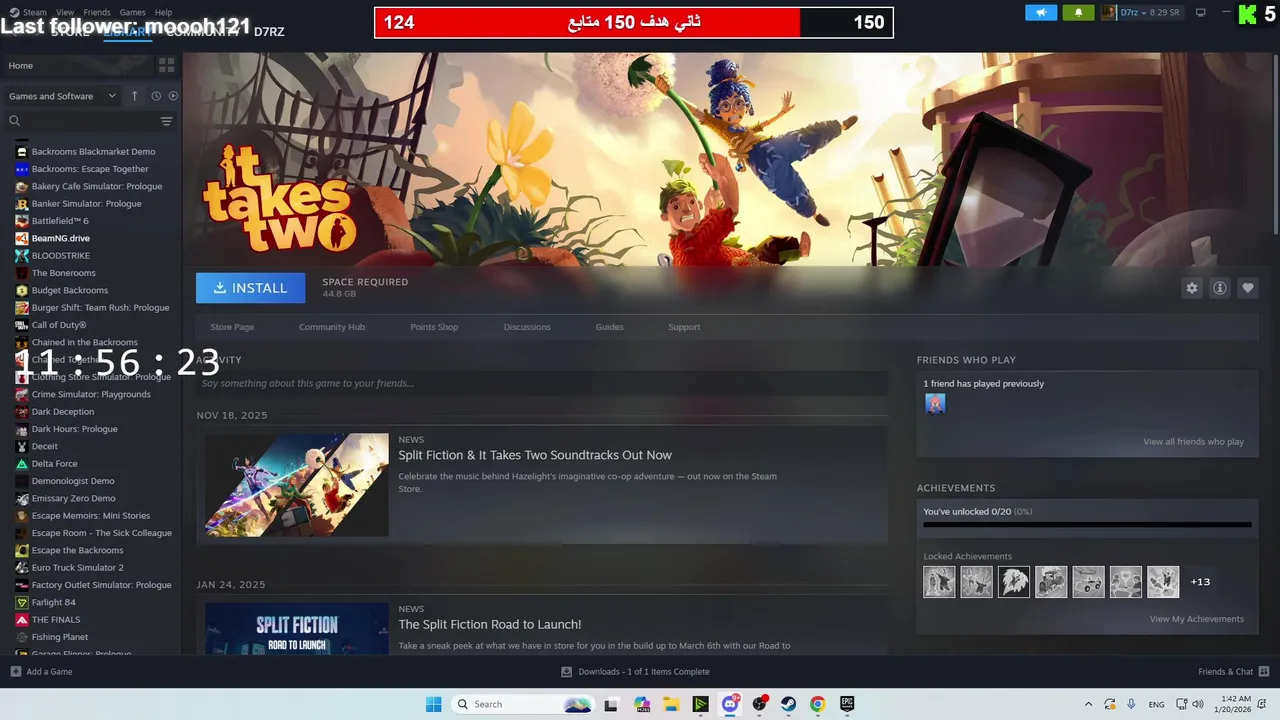The width and height of the screenshot is (1280, 720).
Task: Open the Friends menu
Action: coord(97,12)
